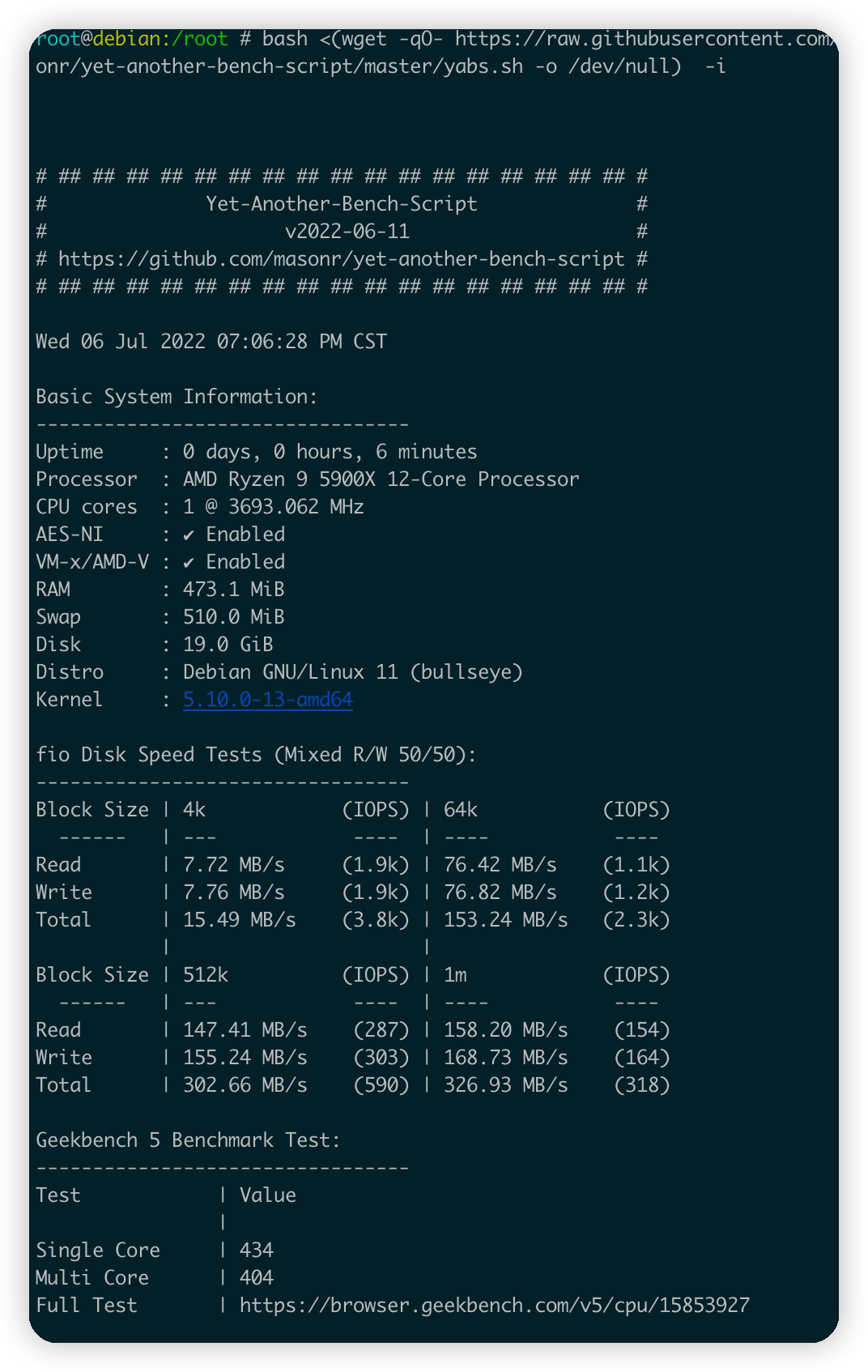The width and height of the screenshot is (868, 1372).
Task: Click the Debian GNU/Linux 11 distro text
Action: pyautogui.click(x=352, y=672)
